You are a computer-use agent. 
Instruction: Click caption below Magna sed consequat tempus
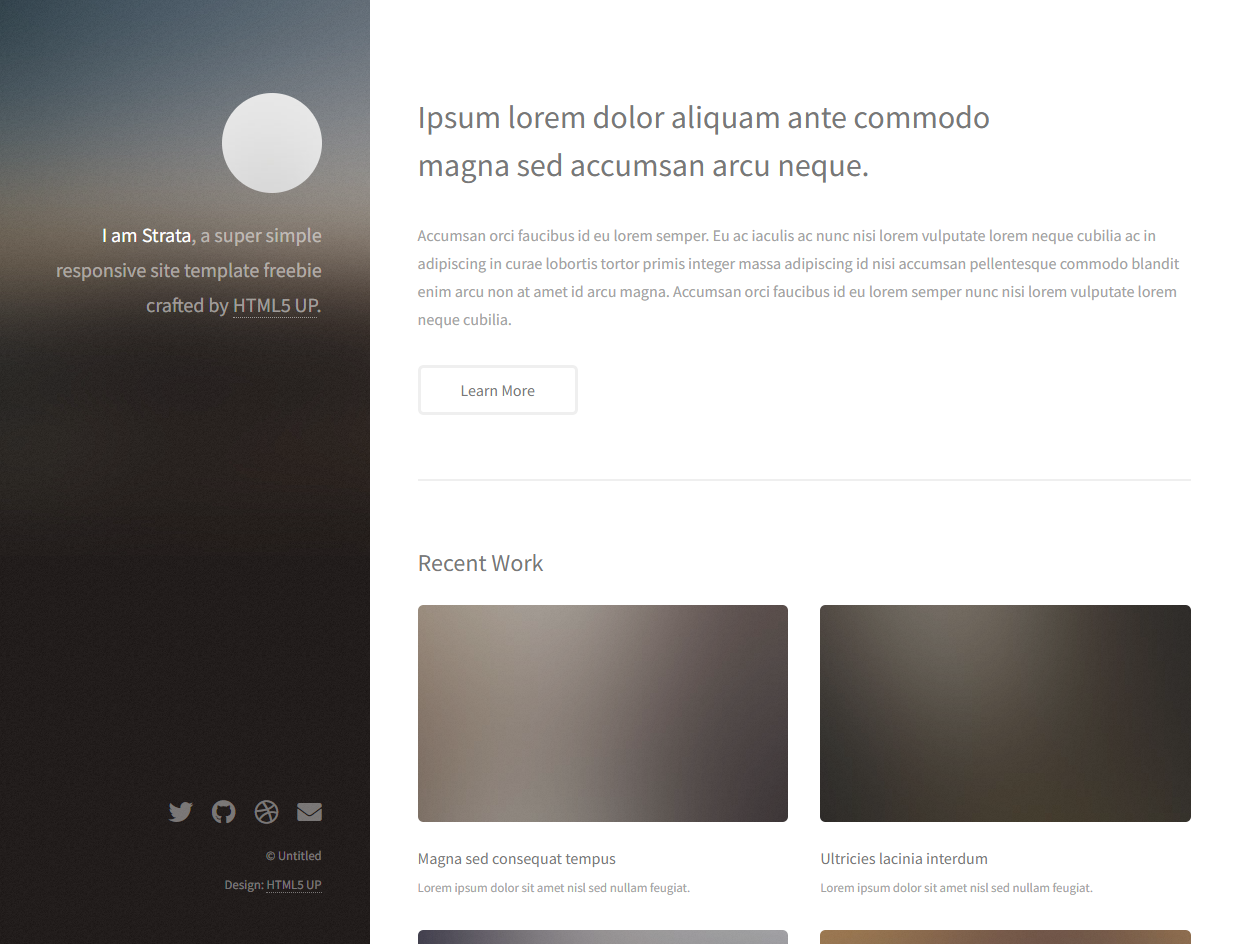coord(554,888)
